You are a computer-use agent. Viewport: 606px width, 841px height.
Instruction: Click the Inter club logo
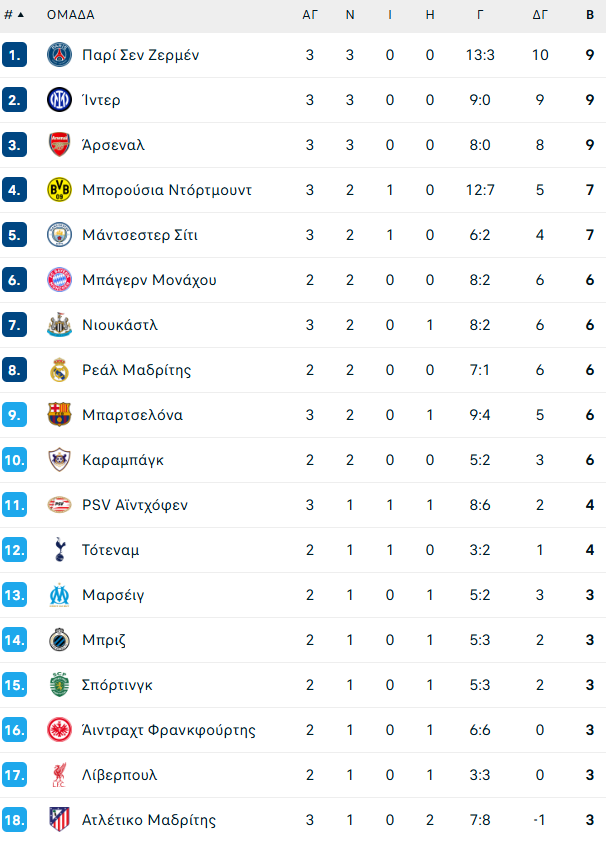click(60, 100)
